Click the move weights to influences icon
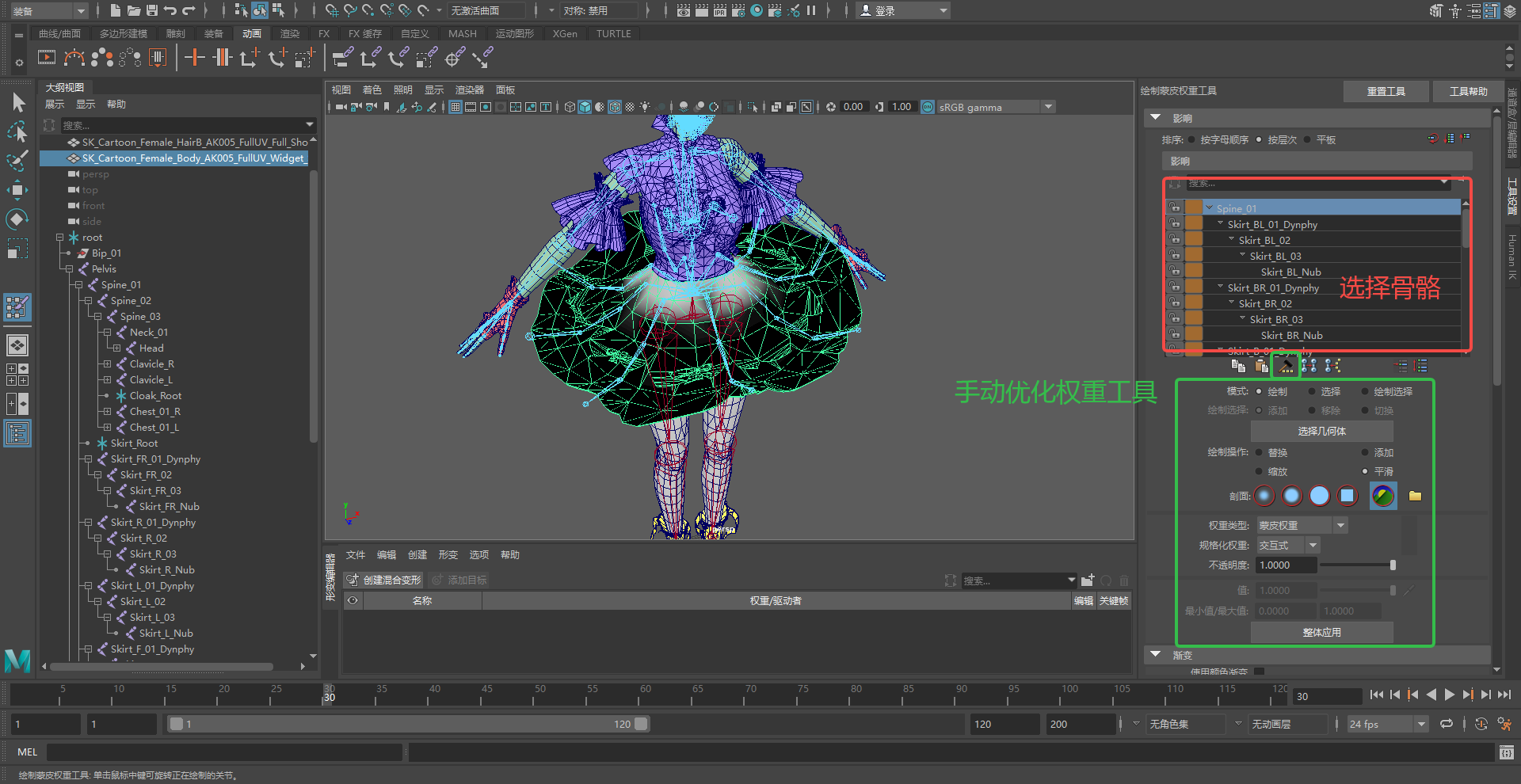The width and height of the screenshot is (1521, 784). [x=1309, y=365]
